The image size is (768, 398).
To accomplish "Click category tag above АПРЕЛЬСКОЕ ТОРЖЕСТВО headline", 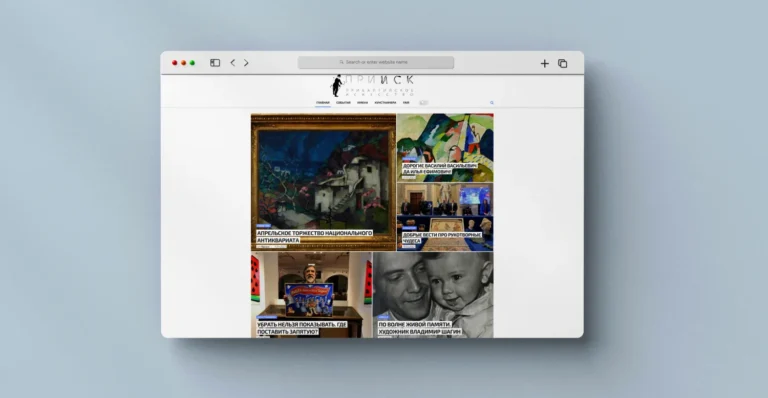I will point(264,226).
